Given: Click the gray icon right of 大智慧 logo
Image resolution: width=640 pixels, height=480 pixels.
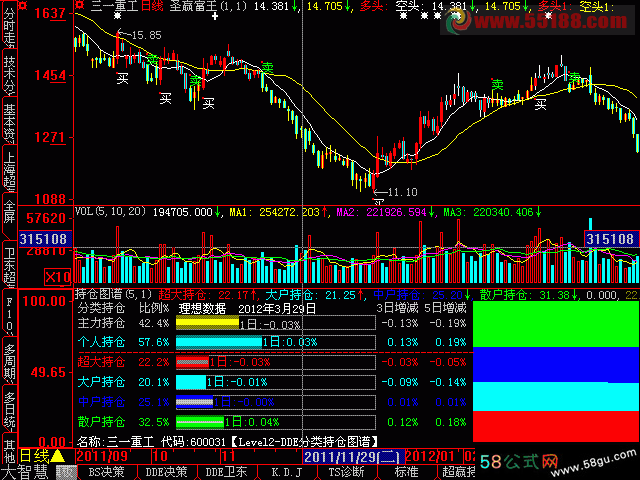Looking at the screenshot, I should [66, 472].
